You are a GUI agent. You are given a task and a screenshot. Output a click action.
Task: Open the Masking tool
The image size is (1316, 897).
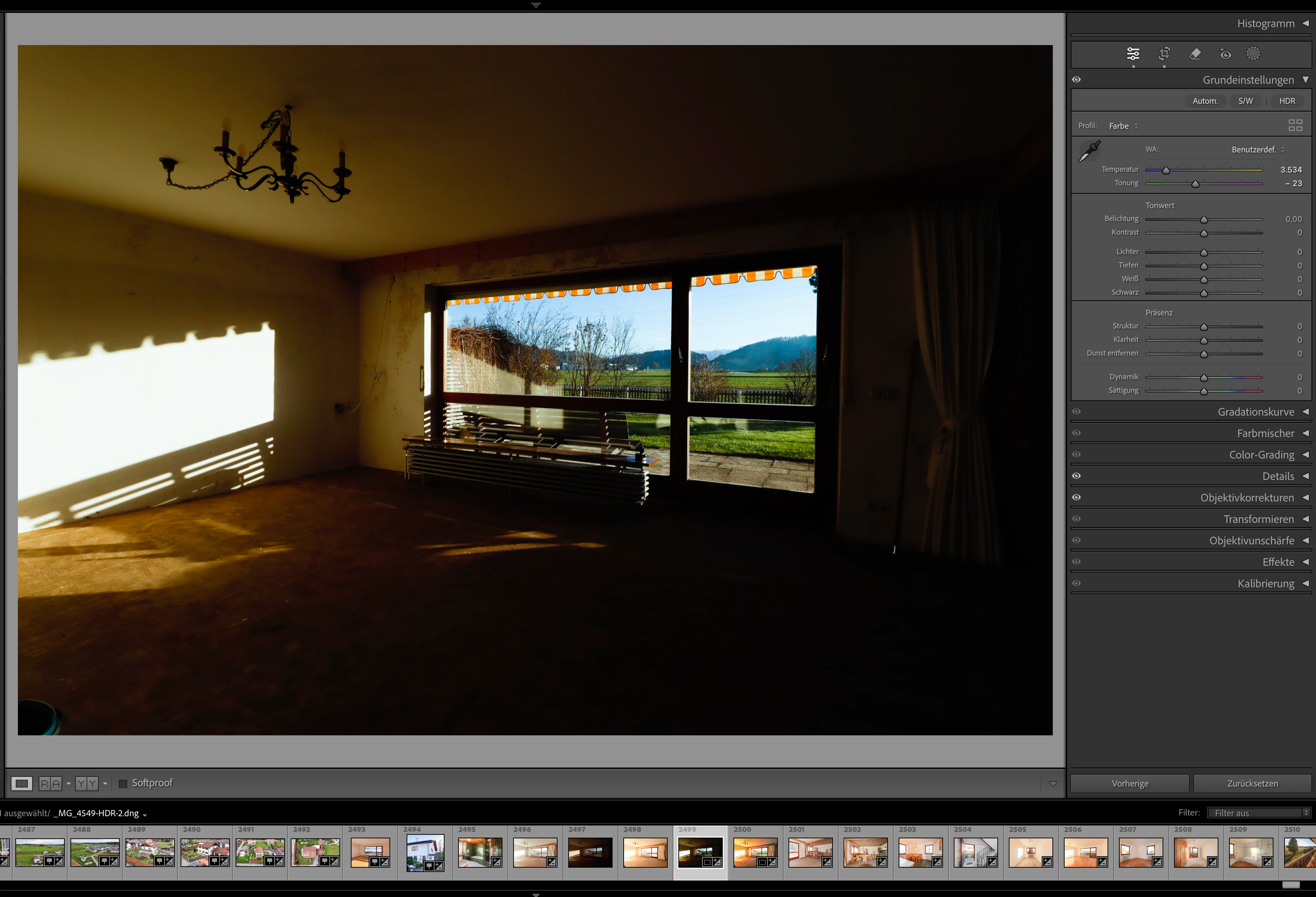click(x=1253, y=54)
